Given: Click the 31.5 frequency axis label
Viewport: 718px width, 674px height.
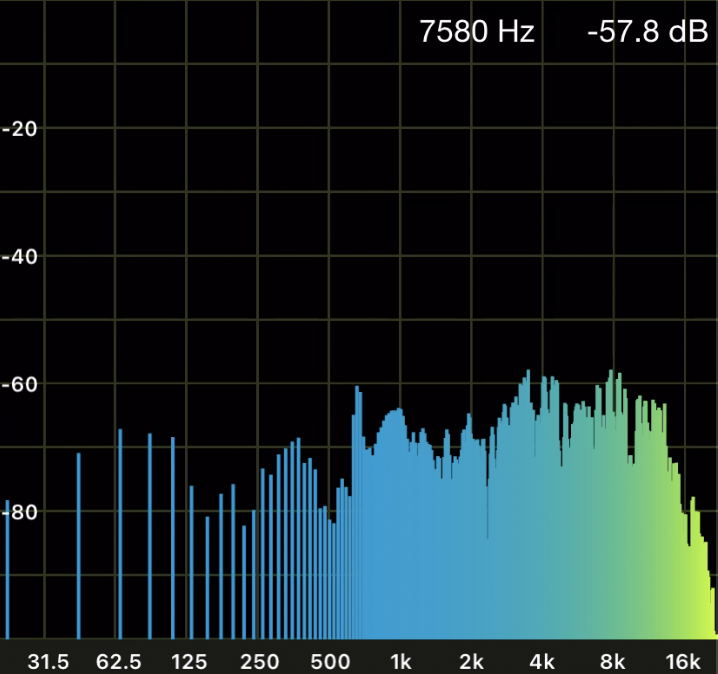Looking at the screenshot, I should (x=48, y=662).
